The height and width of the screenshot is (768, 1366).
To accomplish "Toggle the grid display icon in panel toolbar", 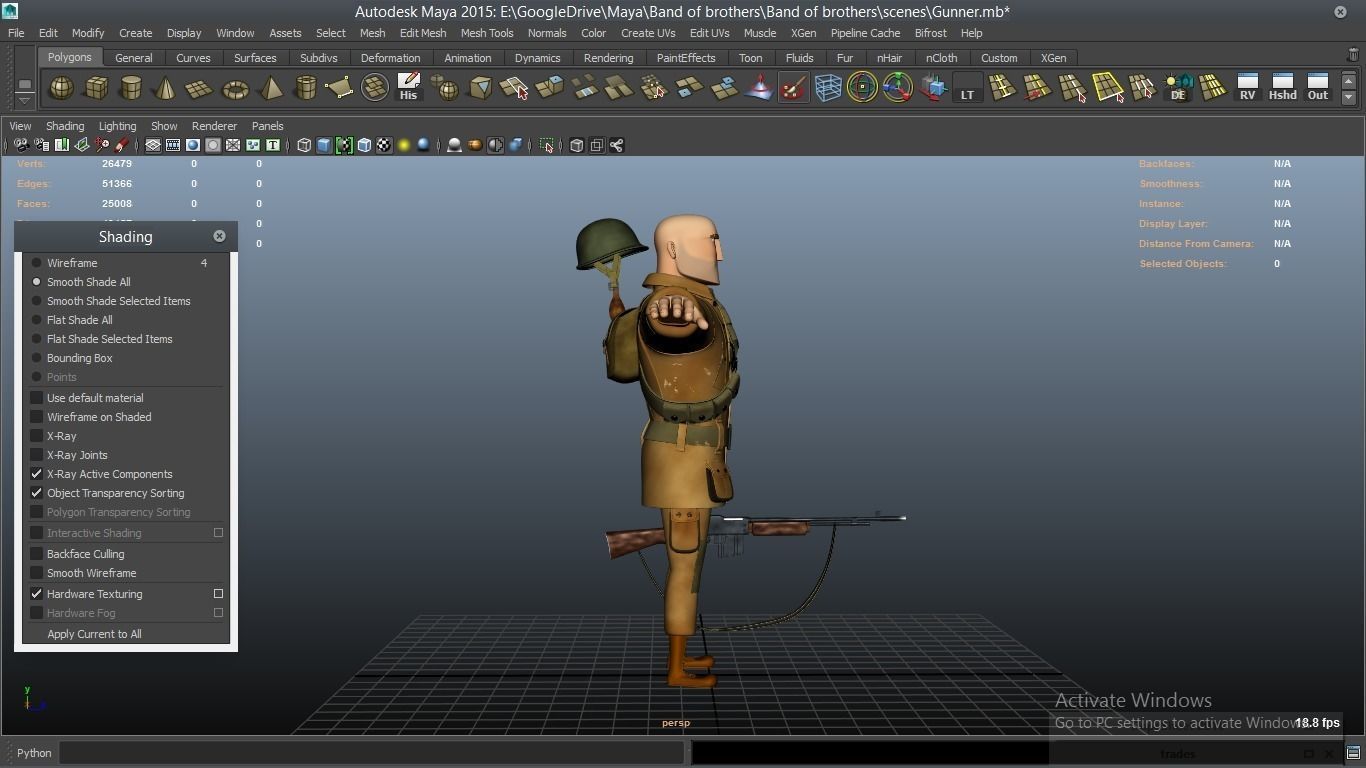I will 153,146.
